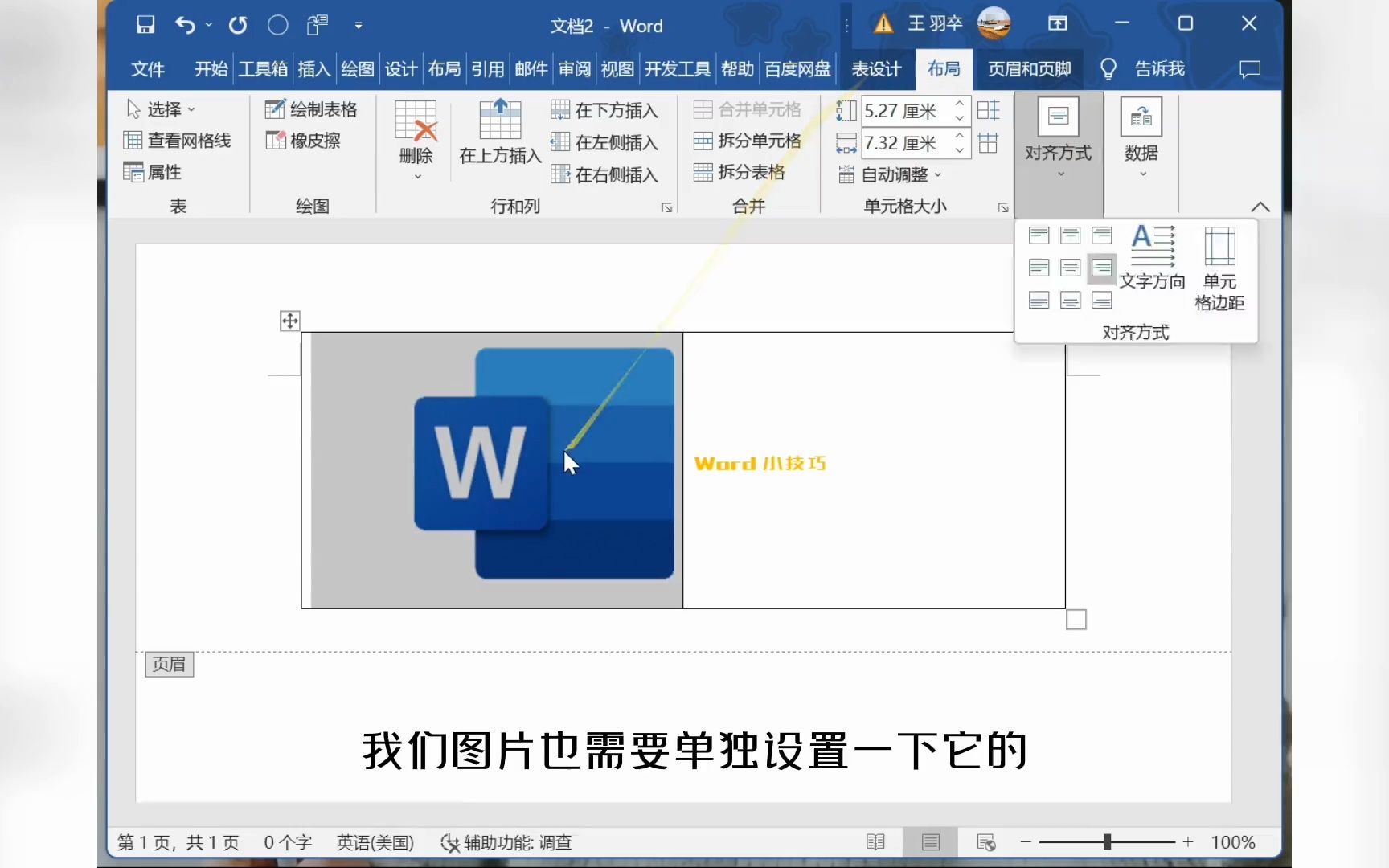
Task: Open the undo history dropdown arrow
Action: point(209,25)
